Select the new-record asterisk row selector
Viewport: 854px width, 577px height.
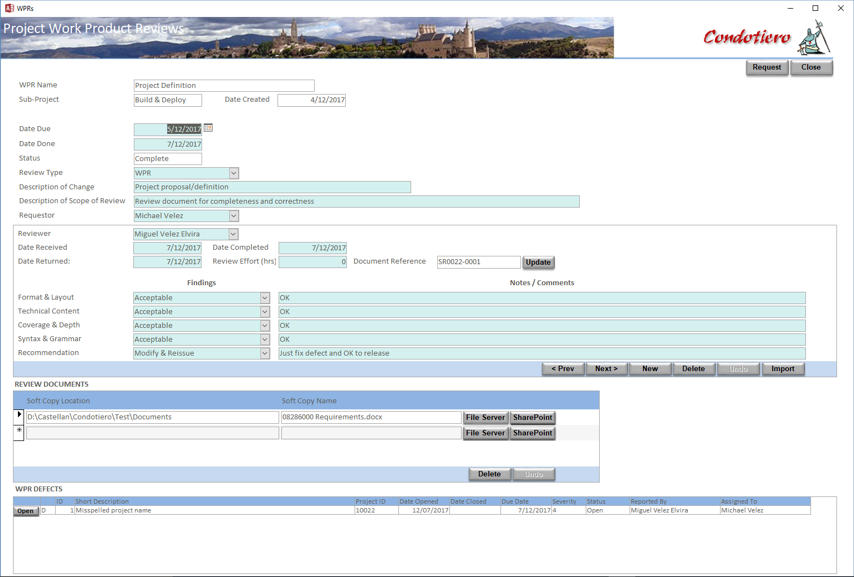19,431
